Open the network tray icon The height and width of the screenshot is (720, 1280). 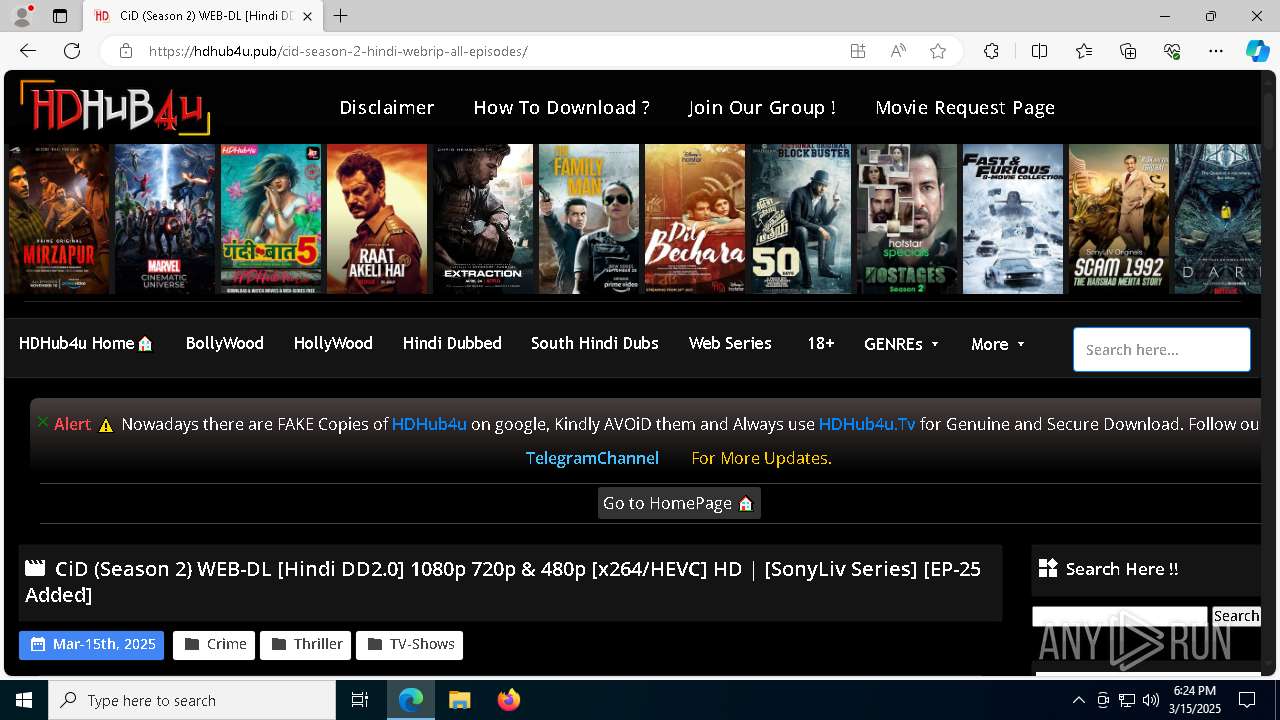[1127, 700]
